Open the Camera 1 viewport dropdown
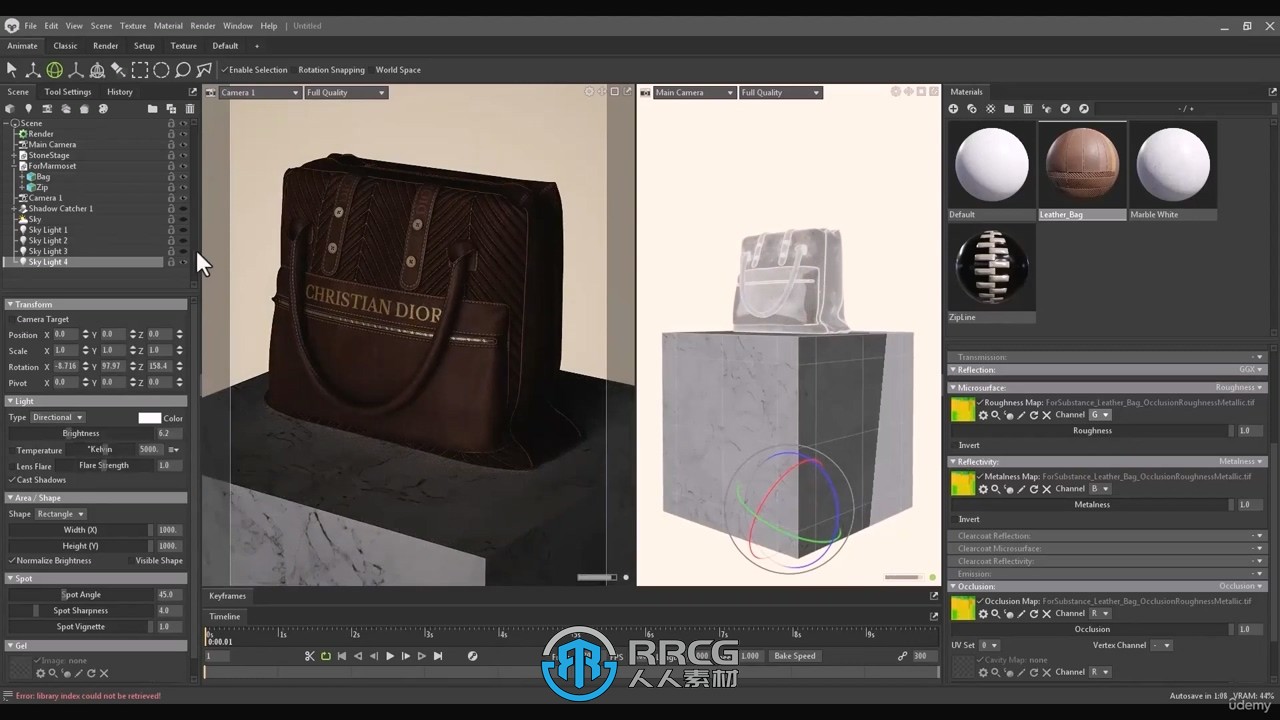 260,92
